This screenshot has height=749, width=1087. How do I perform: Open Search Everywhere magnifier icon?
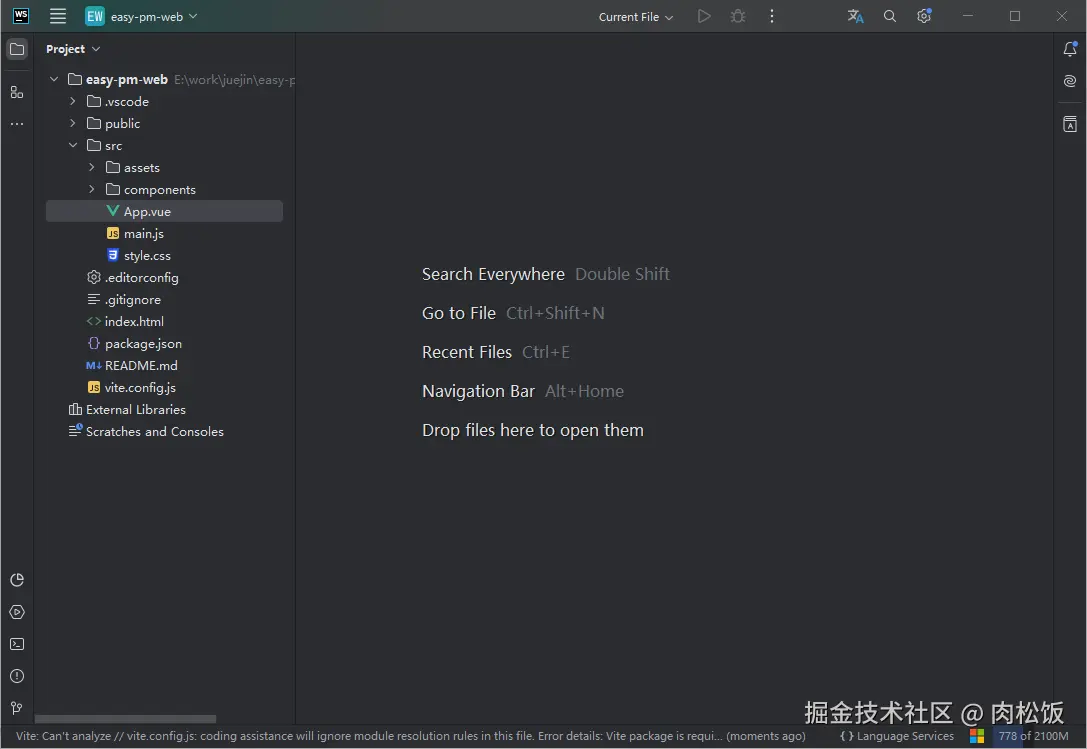tap(889, 16)
